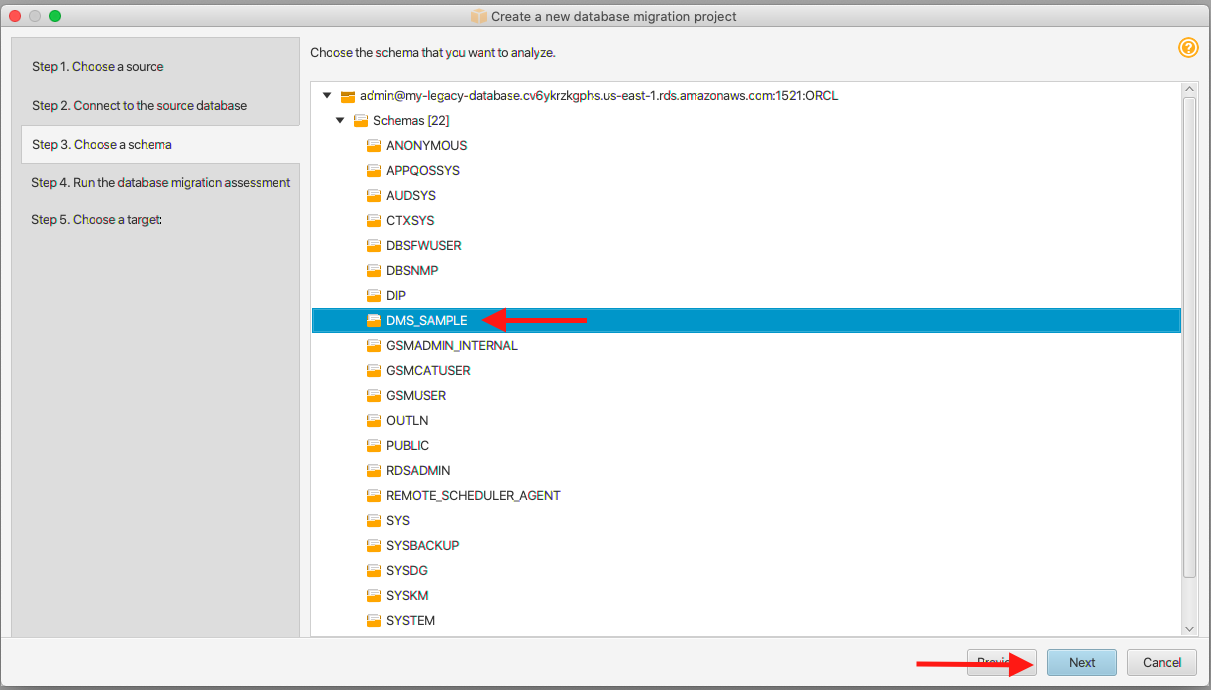Click the GSMCATUSER schema icon
Image resolution: width=1211 pixels, height=690 pixels.
pyautogui.click(x=374, y=371)
